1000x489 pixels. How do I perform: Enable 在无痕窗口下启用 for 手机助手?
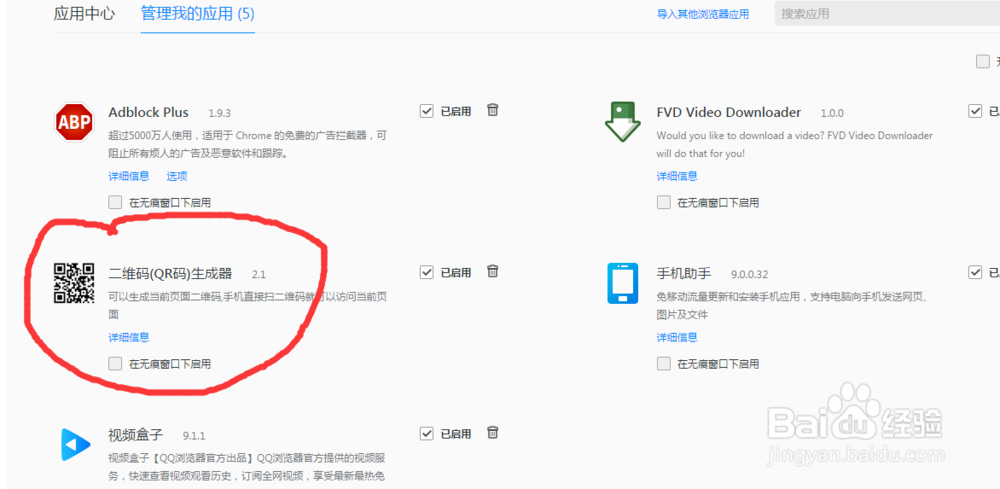(x=663, y=364)
